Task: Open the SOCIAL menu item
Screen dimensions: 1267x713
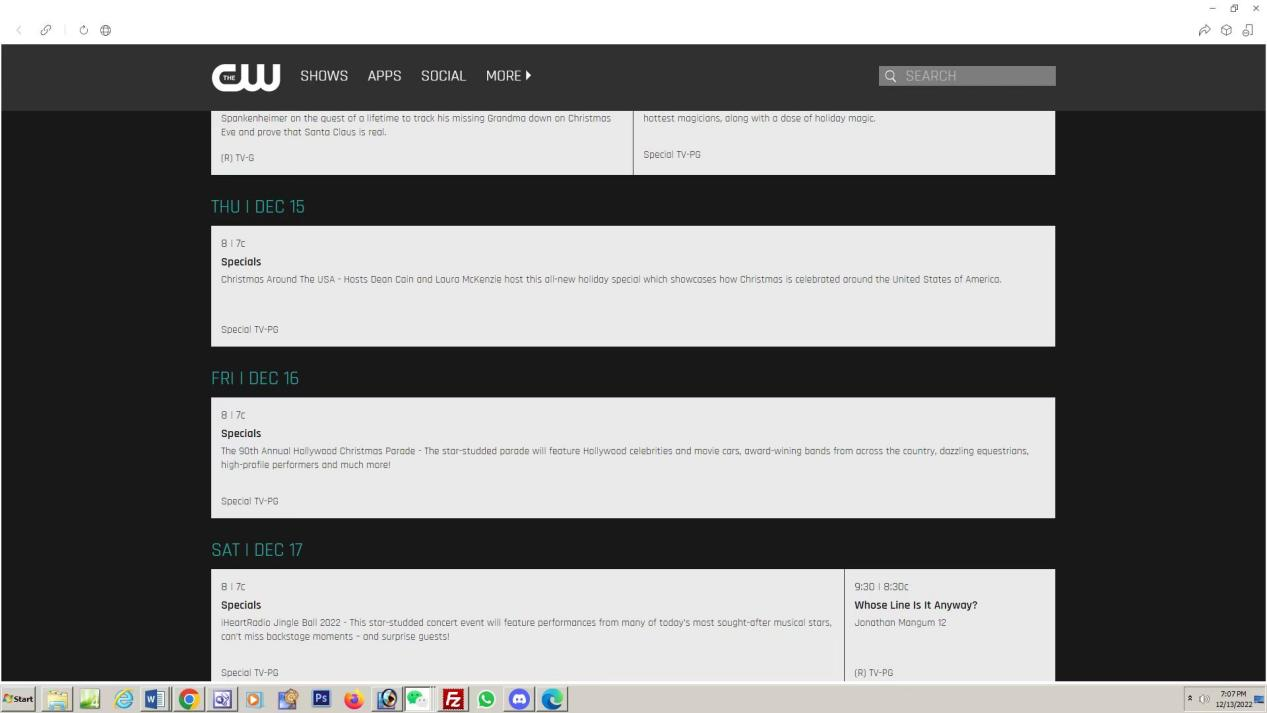Action: pyautogui.click(x=443, y=76)
